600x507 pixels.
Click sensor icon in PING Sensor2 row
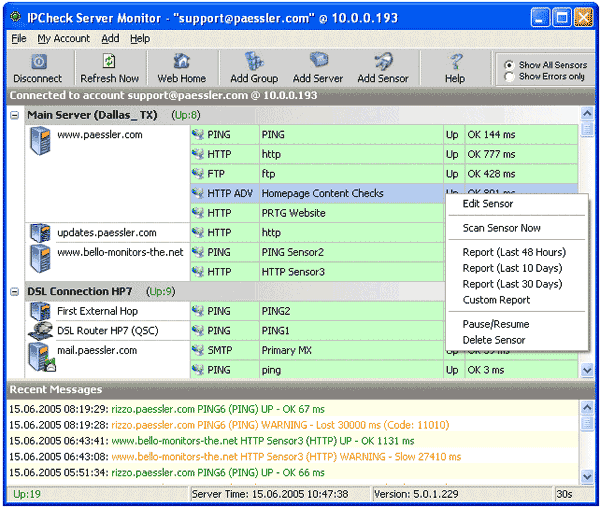197,252
